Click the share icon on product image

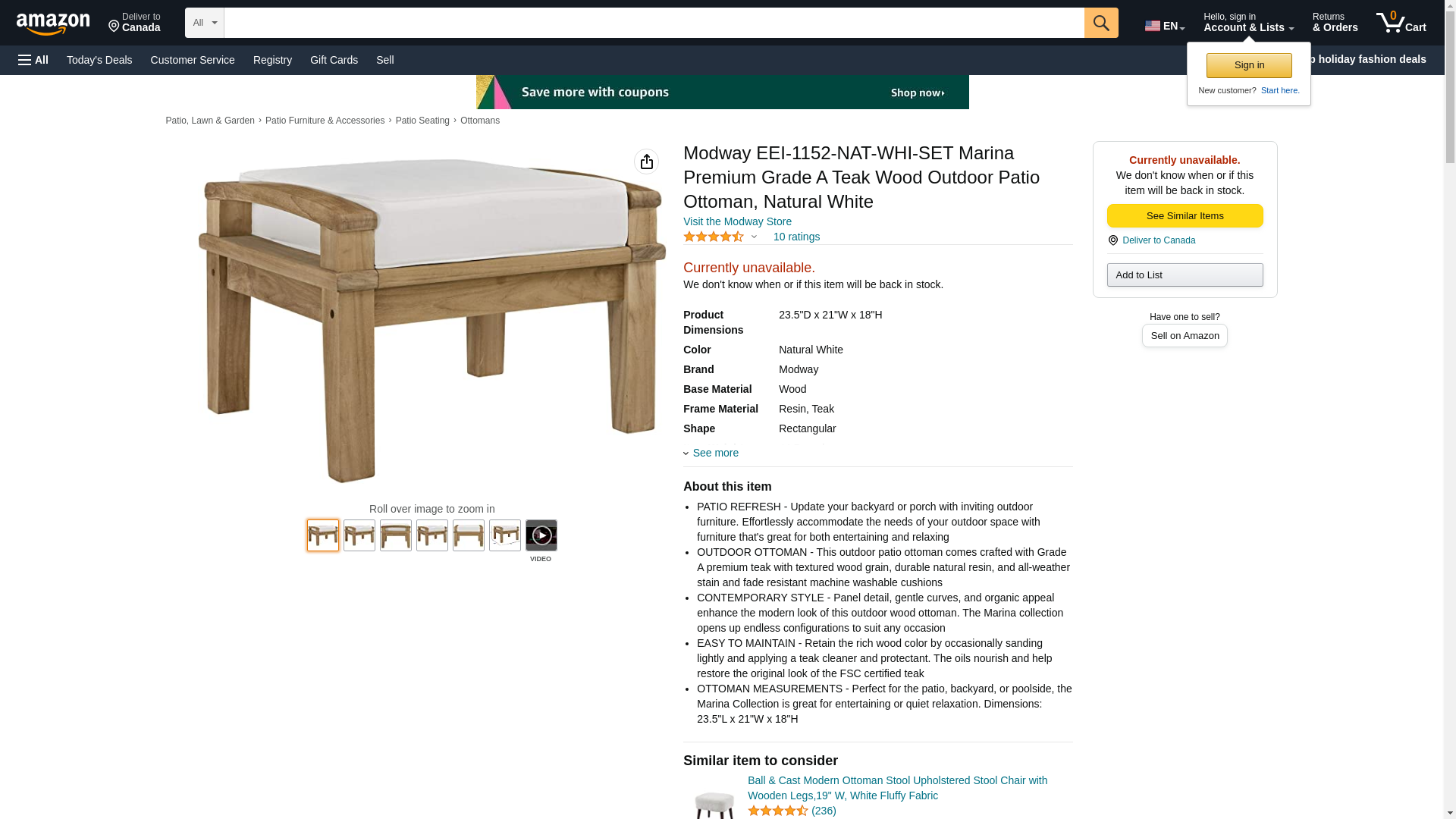click(x=646, y=162)
